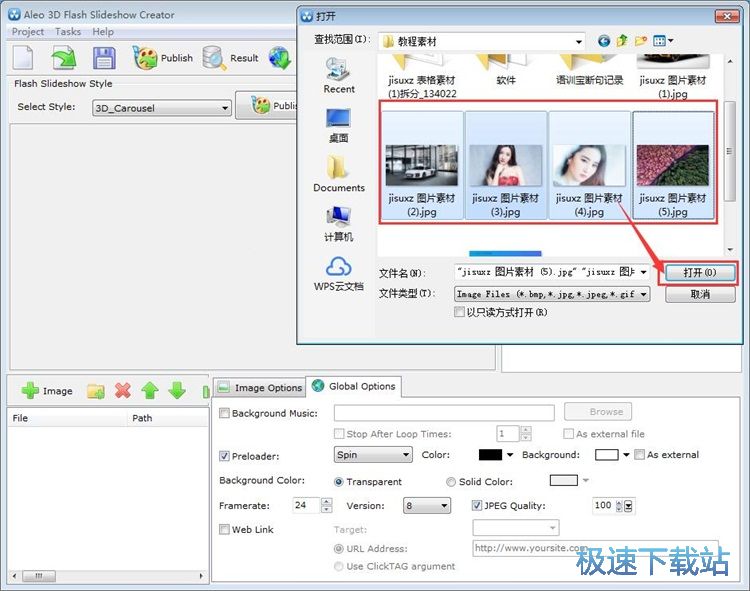Toggle the JPEG Quality checkbox
The image size is (750, 591).
tap(476, 505)
